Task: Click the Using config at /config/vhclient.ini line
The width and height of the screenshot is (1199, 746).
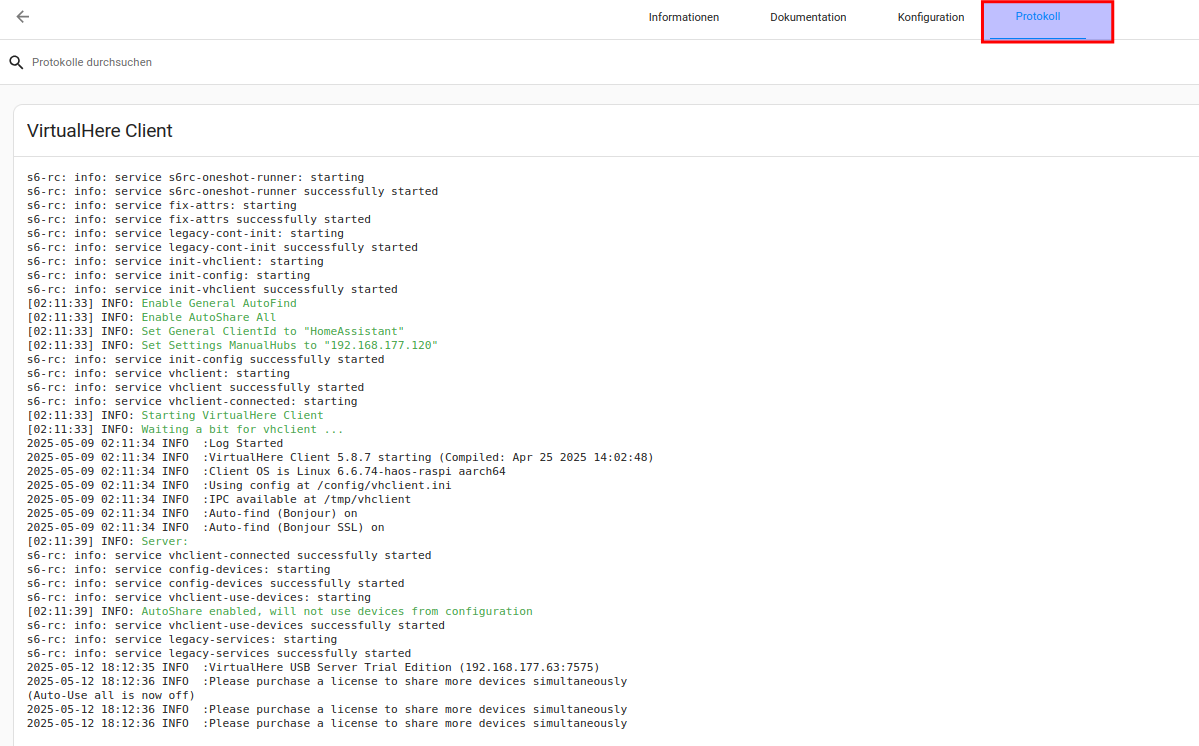Action: (327, 485)
